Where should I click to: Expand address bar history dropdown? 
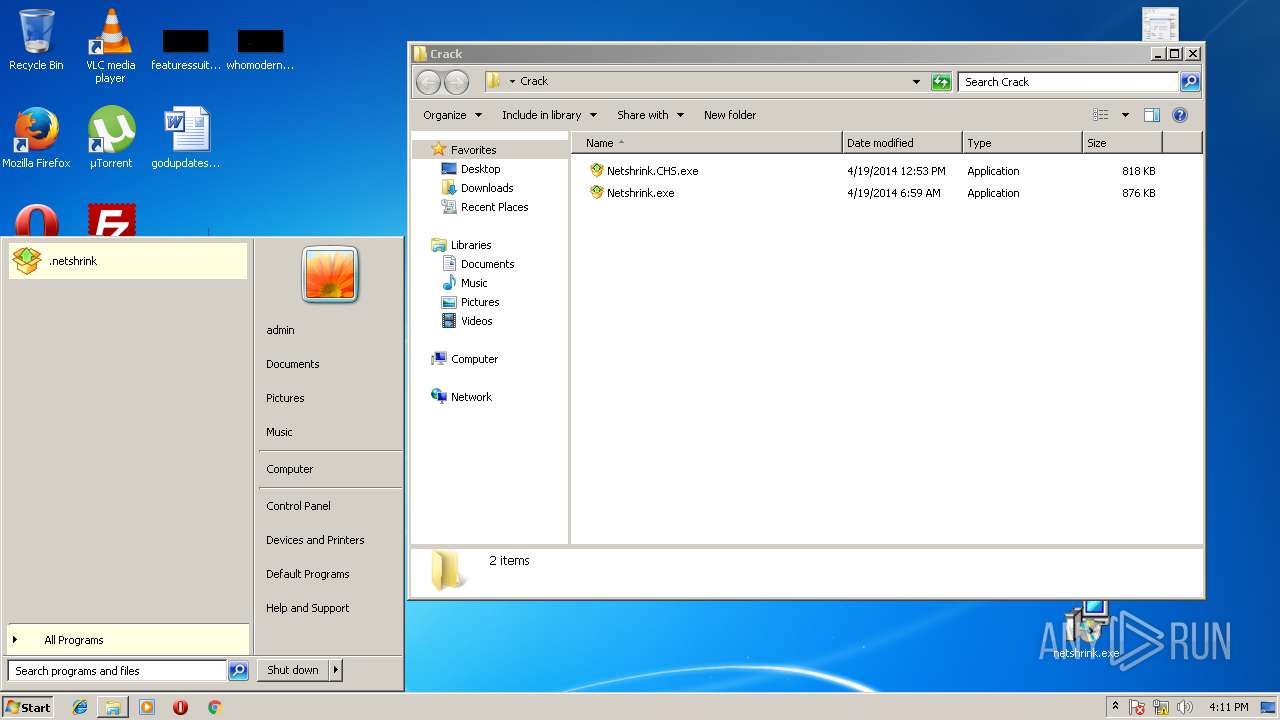(916, 82)
